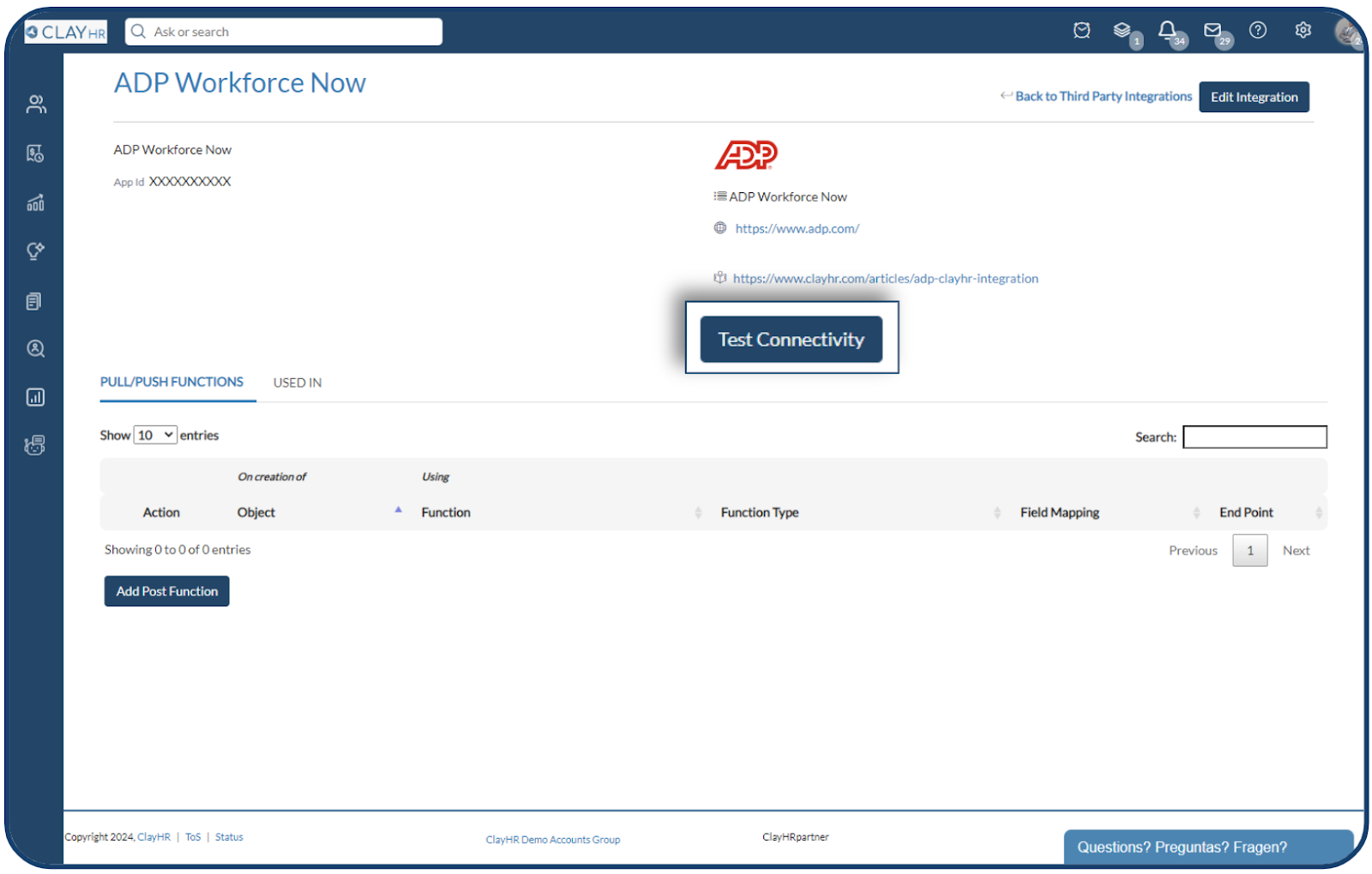Focus the Ask or search field
The width and height of the screenshot is (1372, 874).
click(284, 32)
